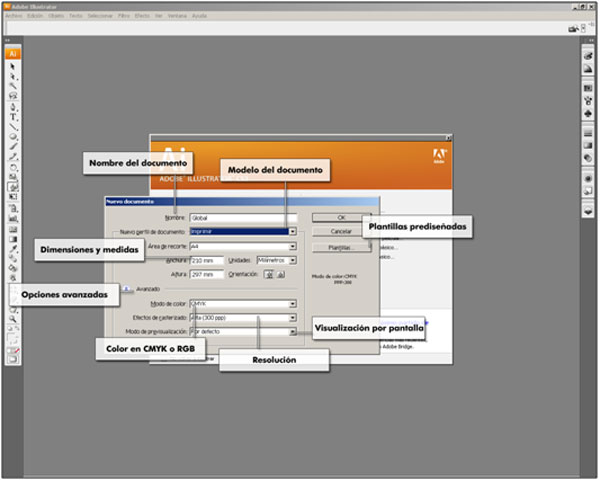Open the Edición menu
Viewport: 600px width, 480px height.
(35, 16)
